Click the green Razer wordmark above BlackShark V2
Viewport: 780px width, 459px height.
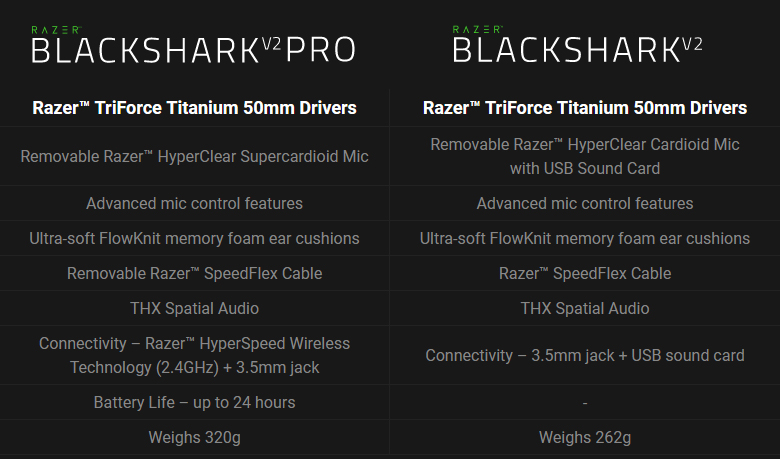pyautogui.click(x=477, y=30)
